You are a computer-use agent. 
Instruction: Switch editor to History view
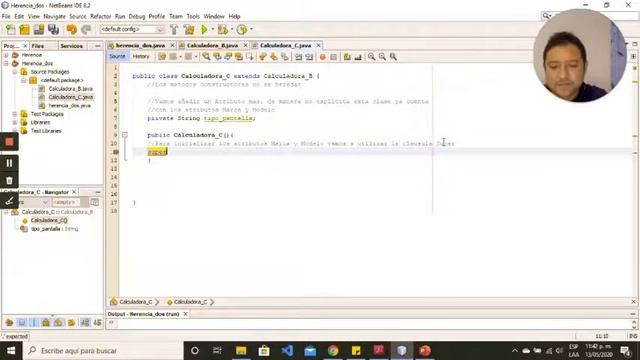[x=141, y=56]
